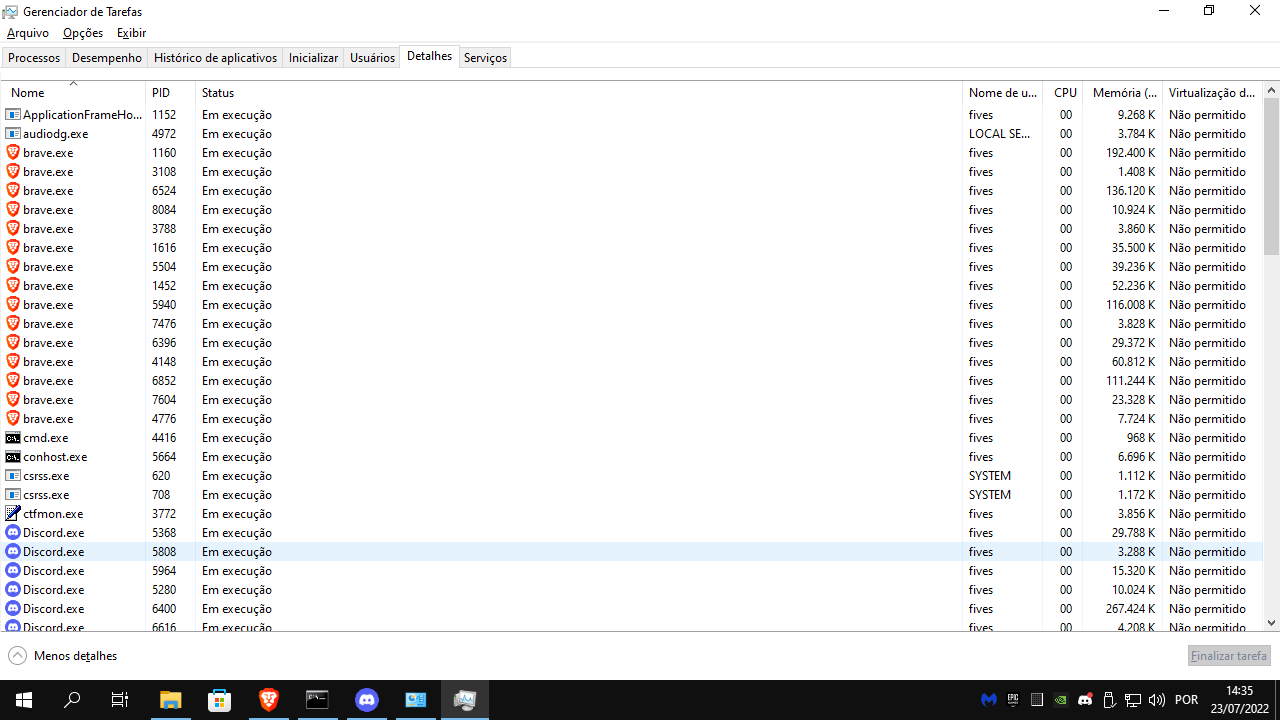Switch to Brave browser on the taskbar
The image size is (1280, 720).
(x=269, y=700)
